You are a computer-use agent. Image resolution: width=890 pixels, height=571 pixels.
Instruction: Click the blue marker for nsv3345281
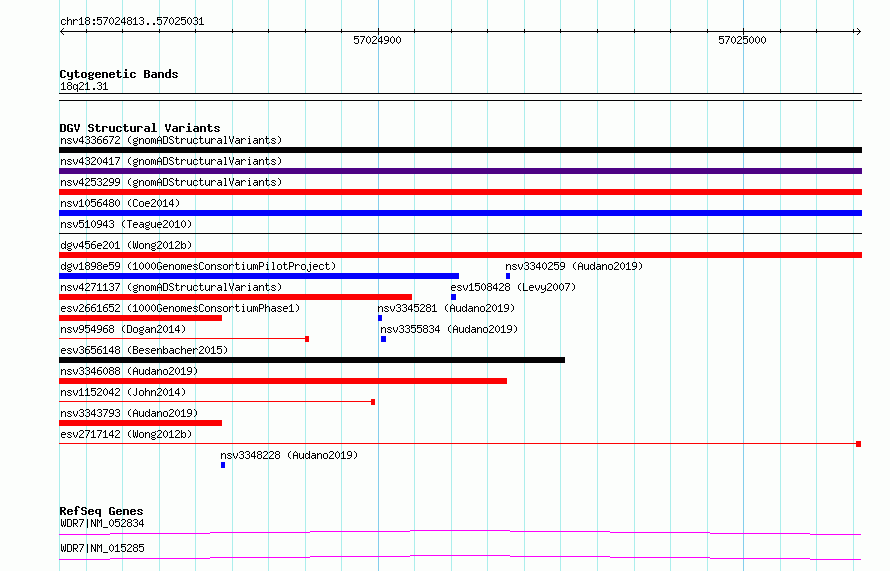(380, 318)
